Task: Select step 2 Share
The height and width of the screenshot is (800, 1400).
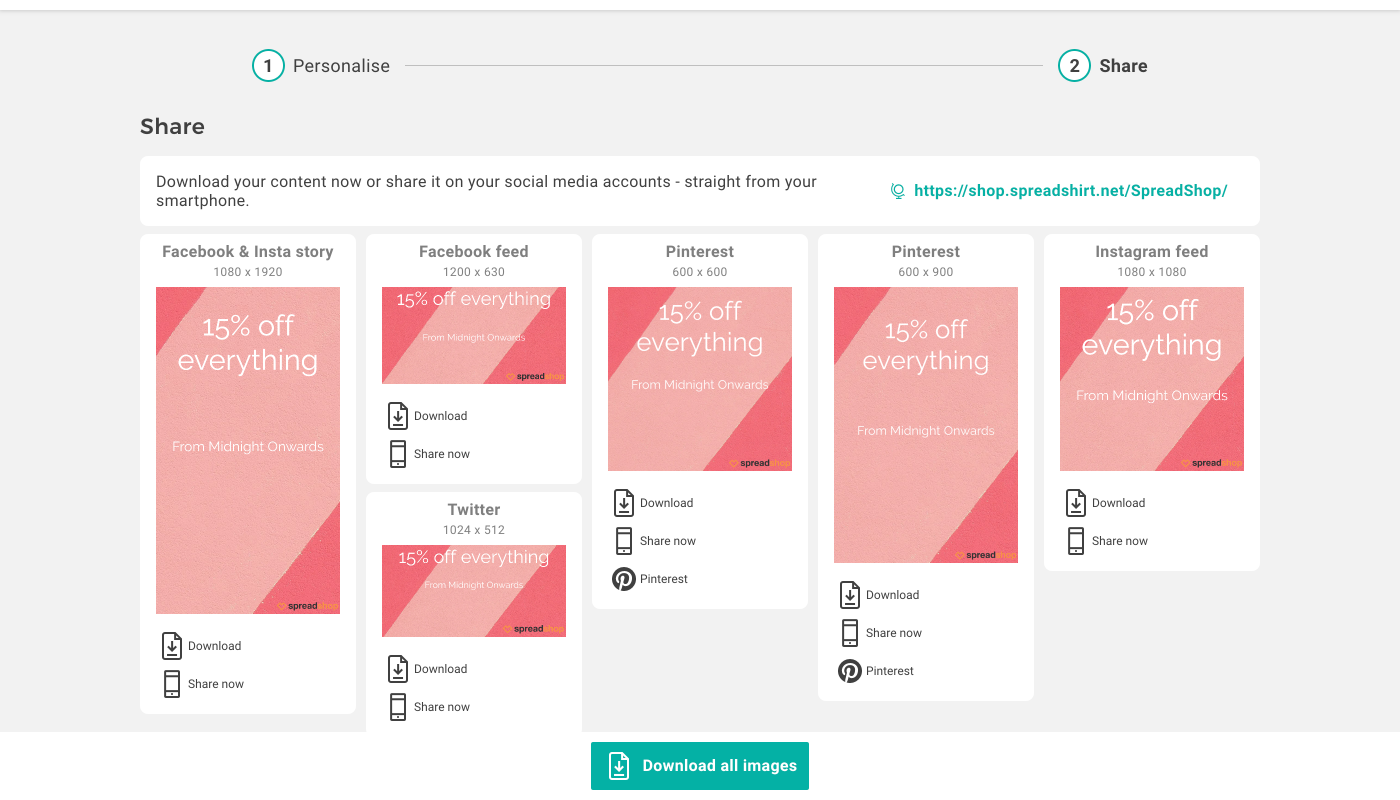Action: point(1103,66)
